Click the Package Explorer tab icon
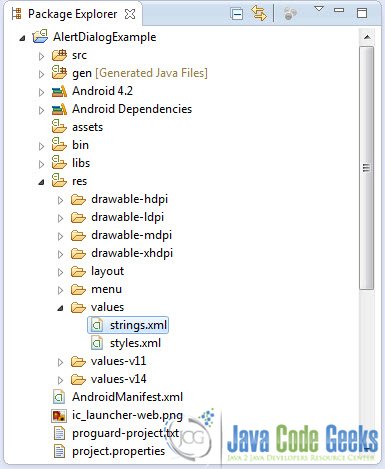The width and height of the screenshot is (385, 469). pos(17,14)
